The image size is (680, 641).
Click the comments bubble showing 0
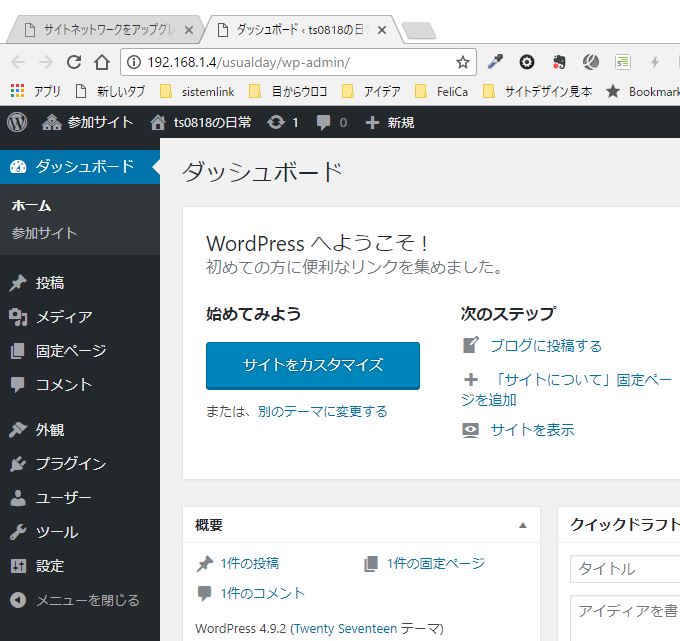[x=332, y=122]
